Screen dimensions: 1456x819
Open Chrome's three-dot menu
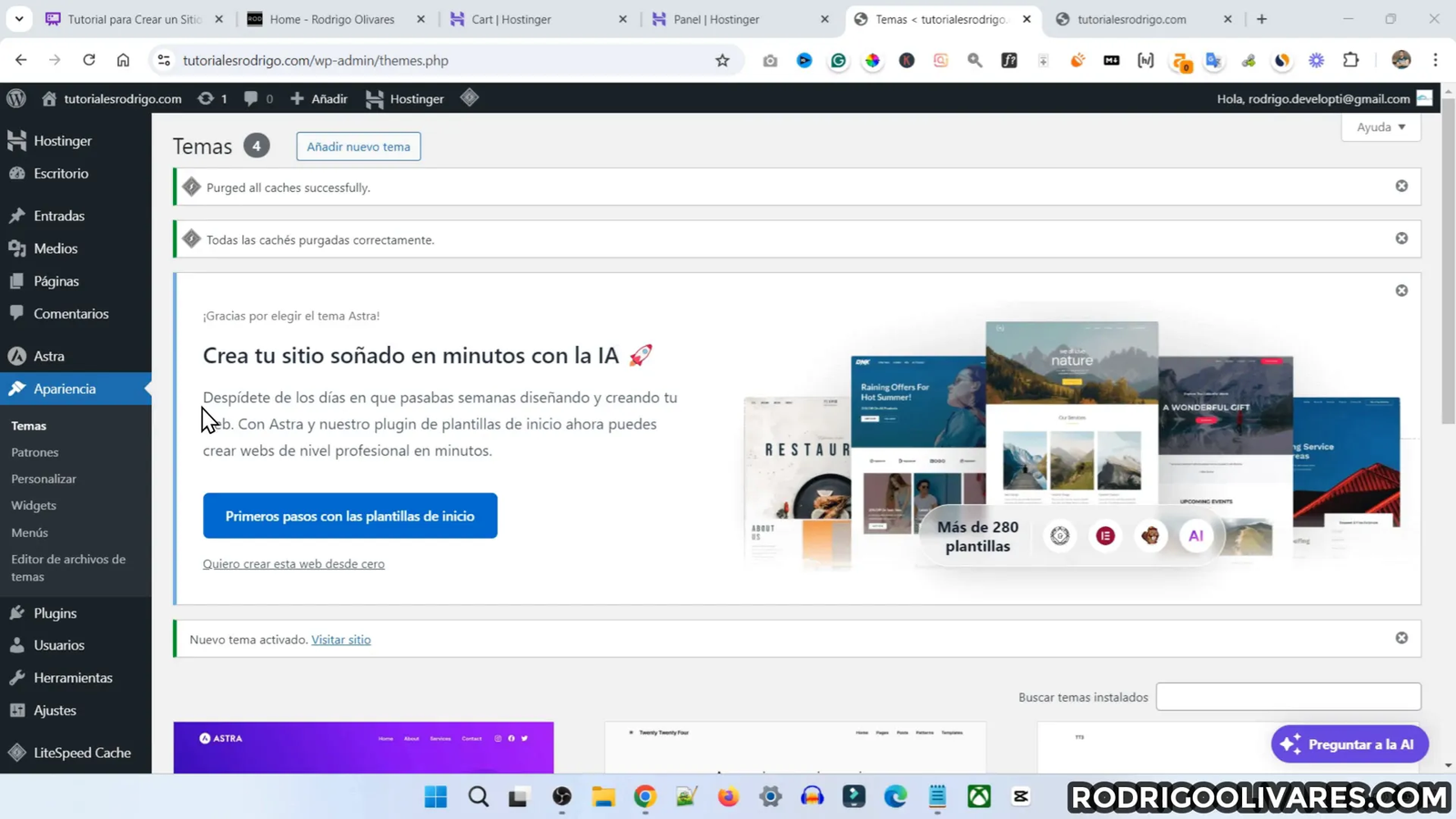1436,60
